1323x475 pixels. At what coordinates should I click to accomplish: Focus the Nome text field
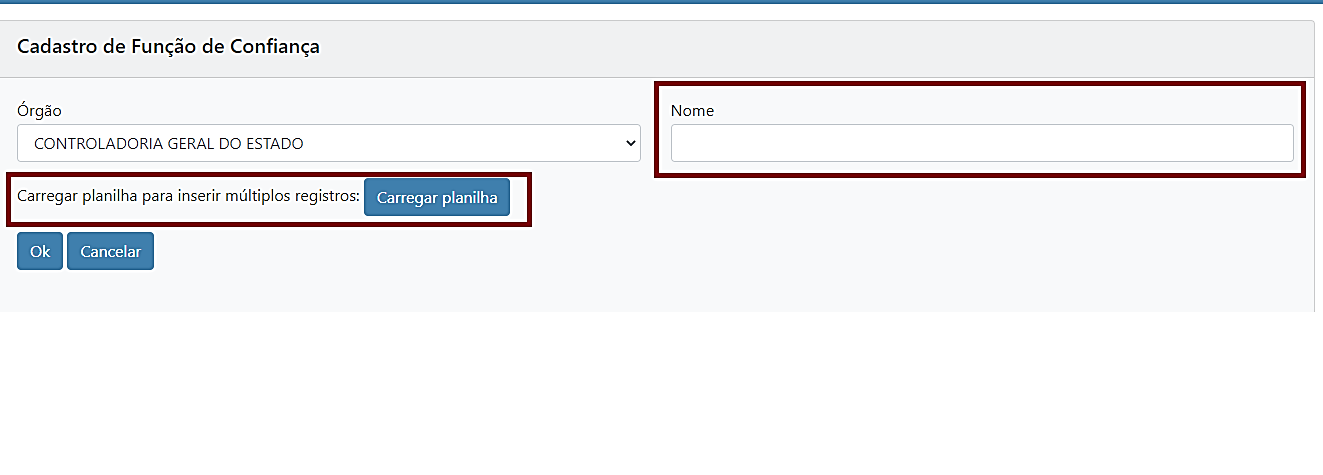pos(981,143)
